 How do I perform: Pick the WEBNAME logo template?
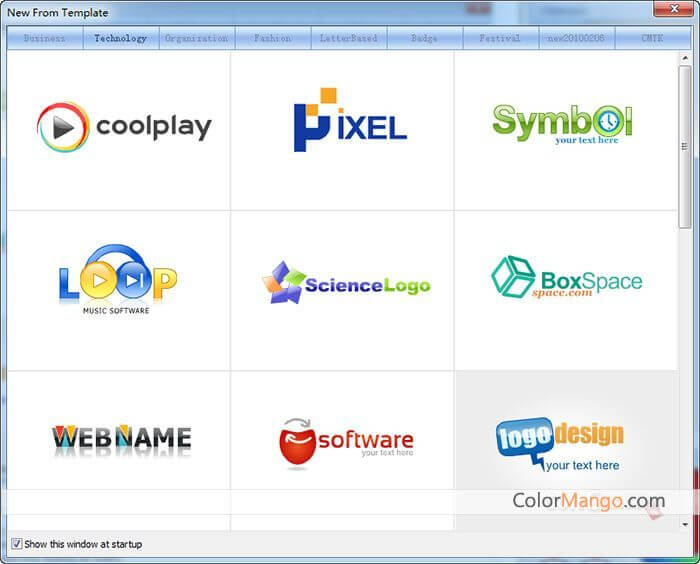tap(120, 438)
